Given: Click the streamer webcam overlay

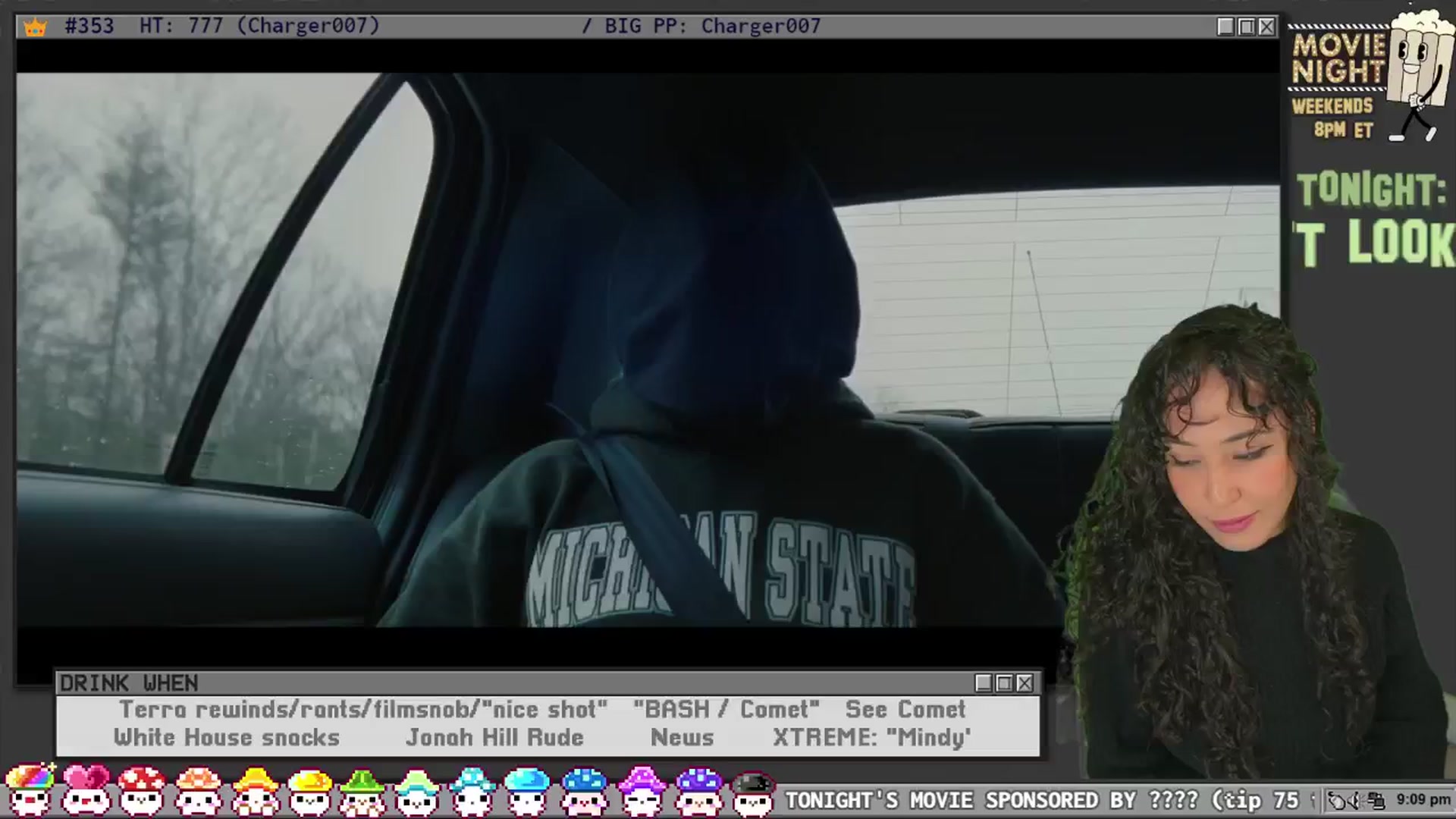Looking at the screenshot, I should point(1251,542).
